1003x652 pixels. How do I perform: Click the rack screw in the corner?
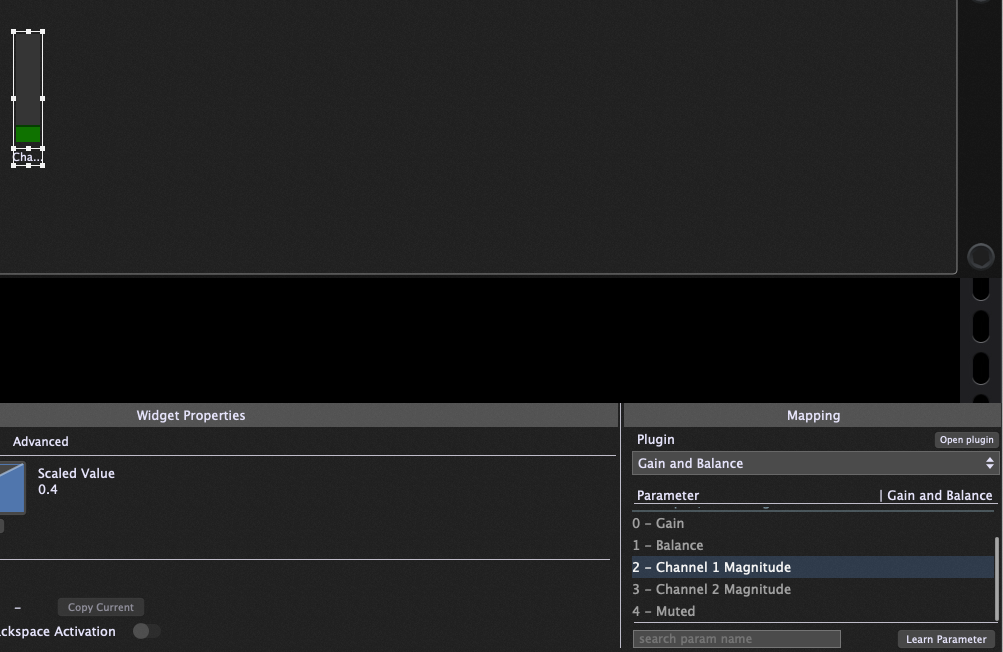click(x=980, y=256)
